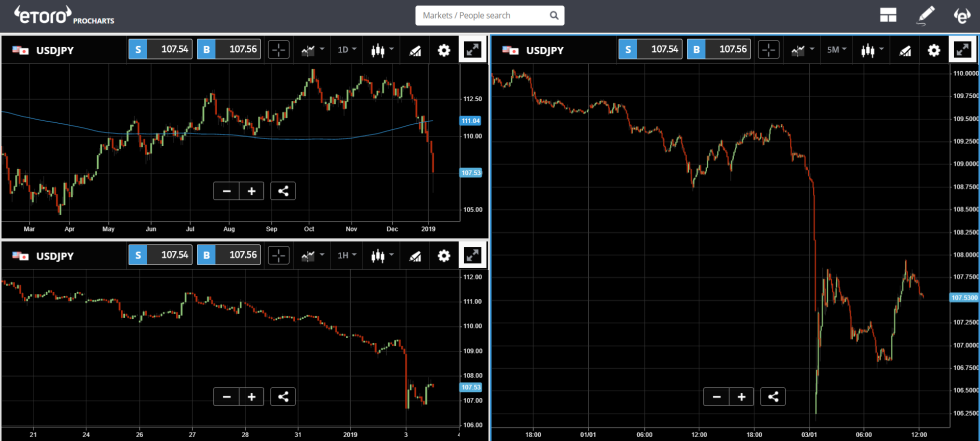This screenshot has width=980, height=441.
Task: Toggle crosshair on the 1D chart
Action: tap(278, 50)
